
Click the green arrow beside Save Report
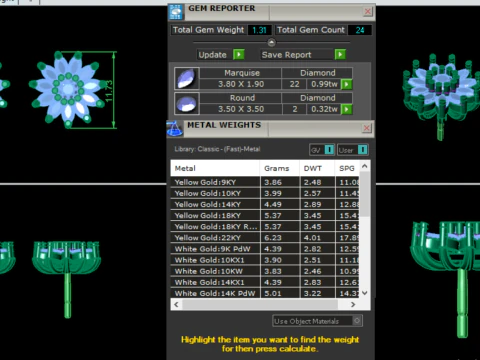tap(340, 54)
